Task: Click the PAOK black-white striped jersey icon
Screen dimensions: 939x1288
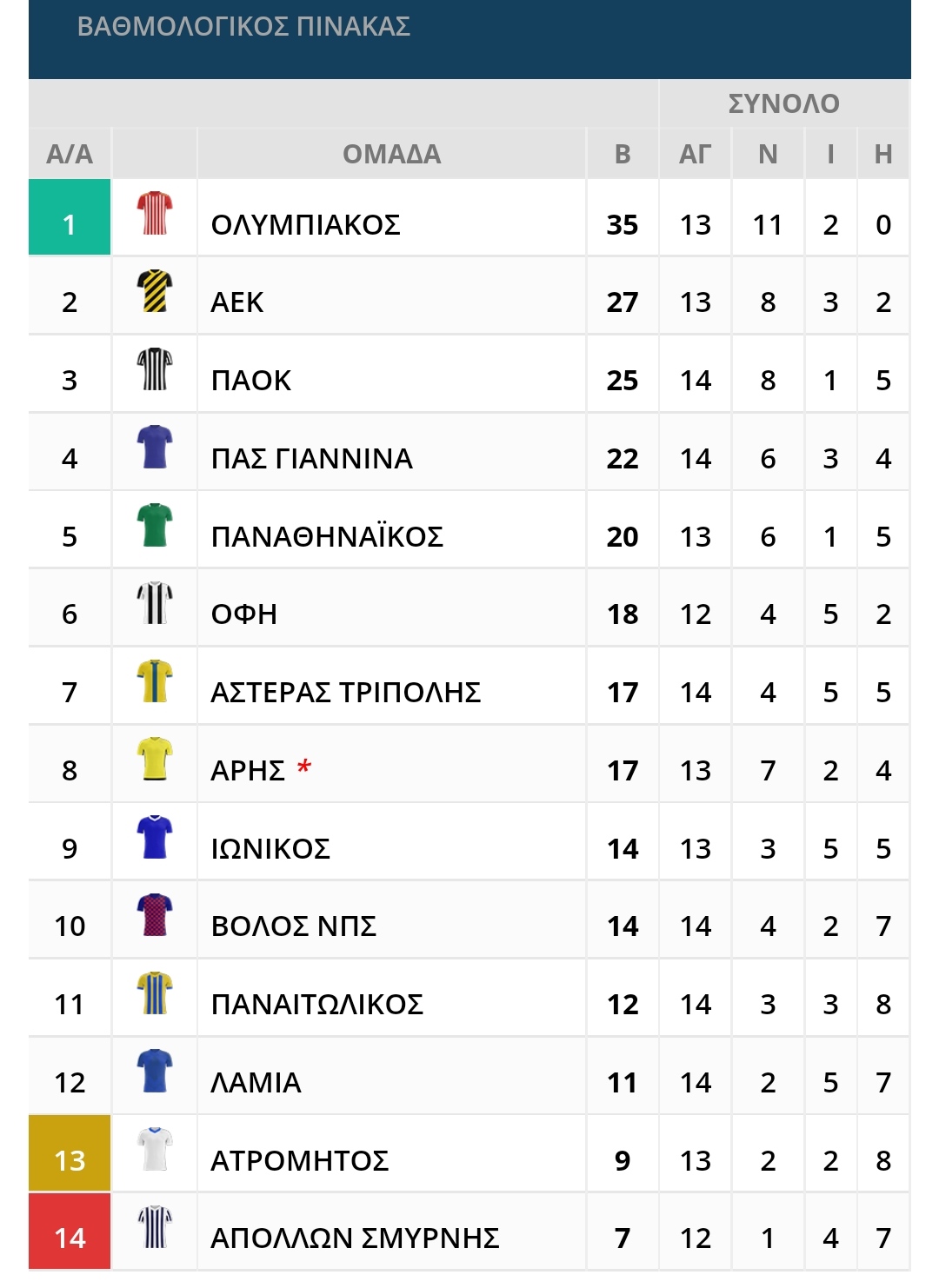Action: pos(155,369)
